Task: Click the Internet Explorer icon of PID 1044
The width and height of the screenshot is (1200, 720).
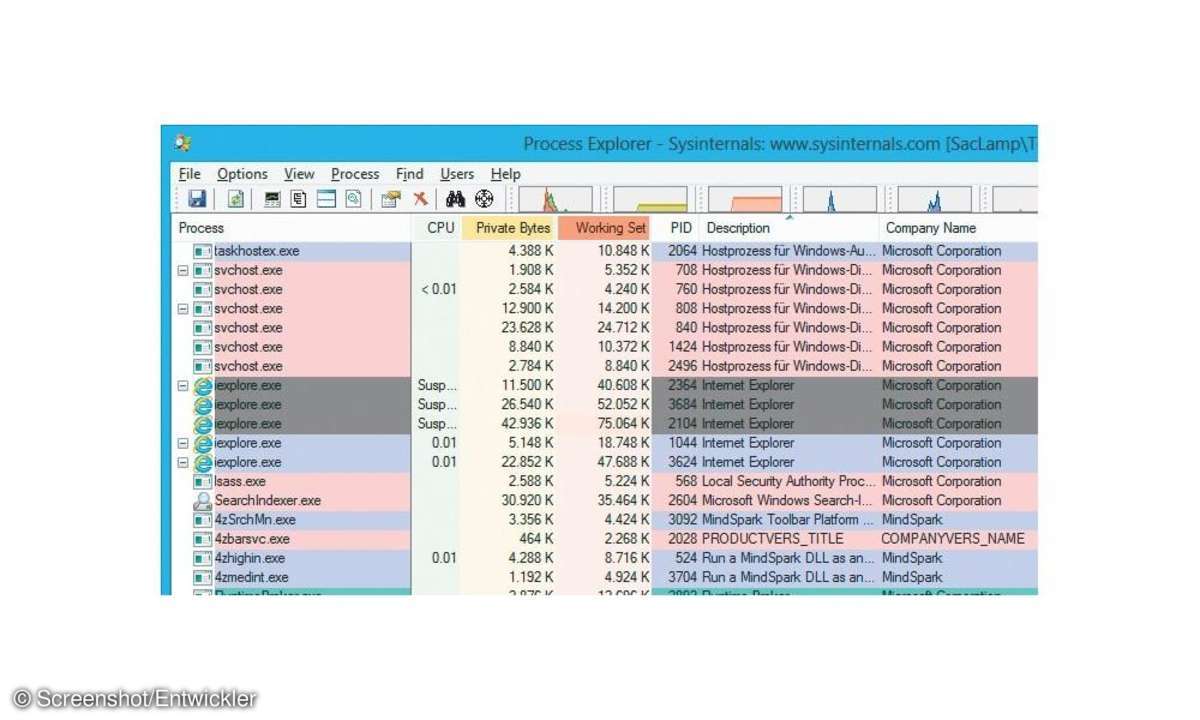Action: point(203,443)
